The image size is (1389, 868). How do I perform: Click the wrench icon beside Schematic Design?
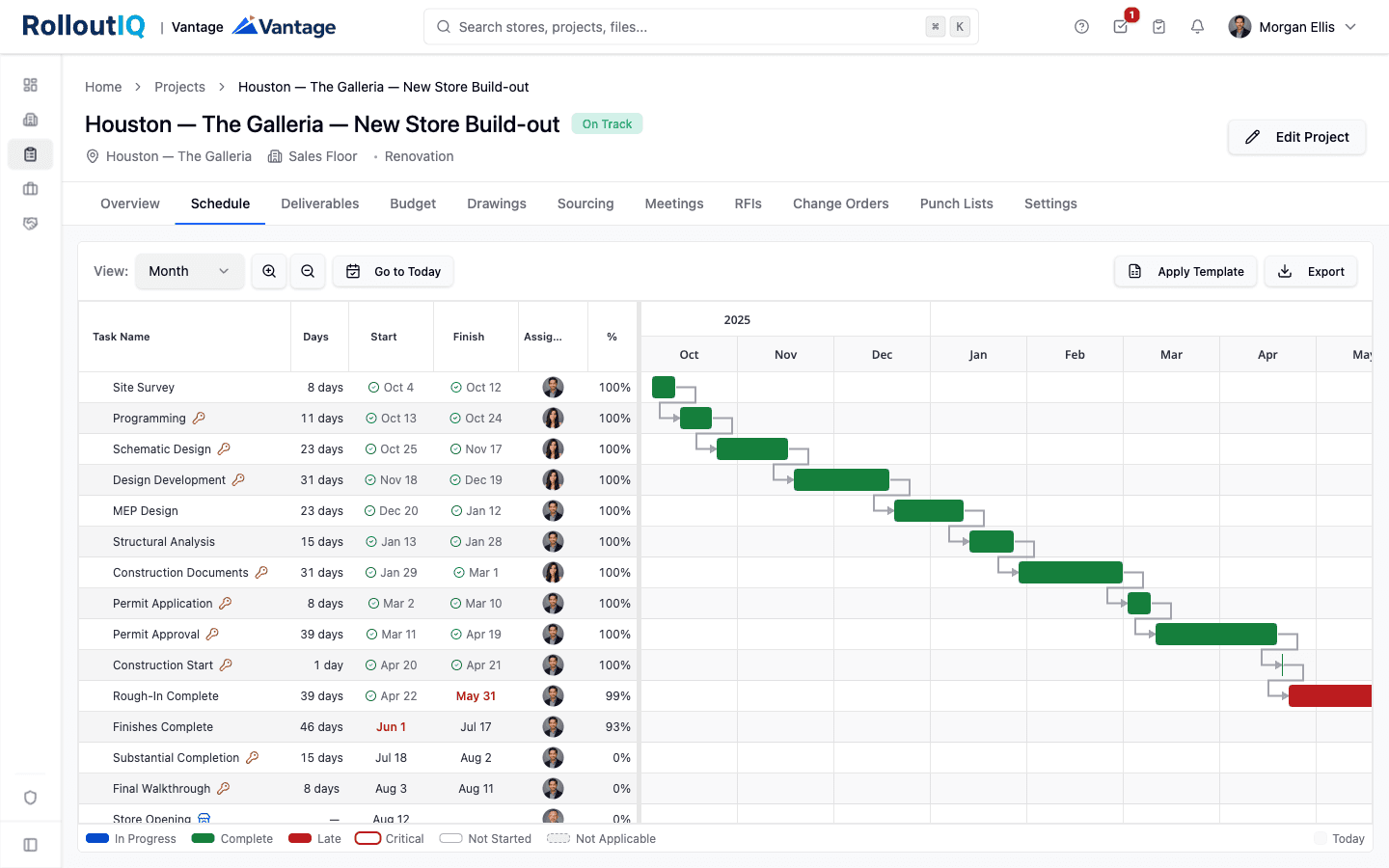(224, 449)
